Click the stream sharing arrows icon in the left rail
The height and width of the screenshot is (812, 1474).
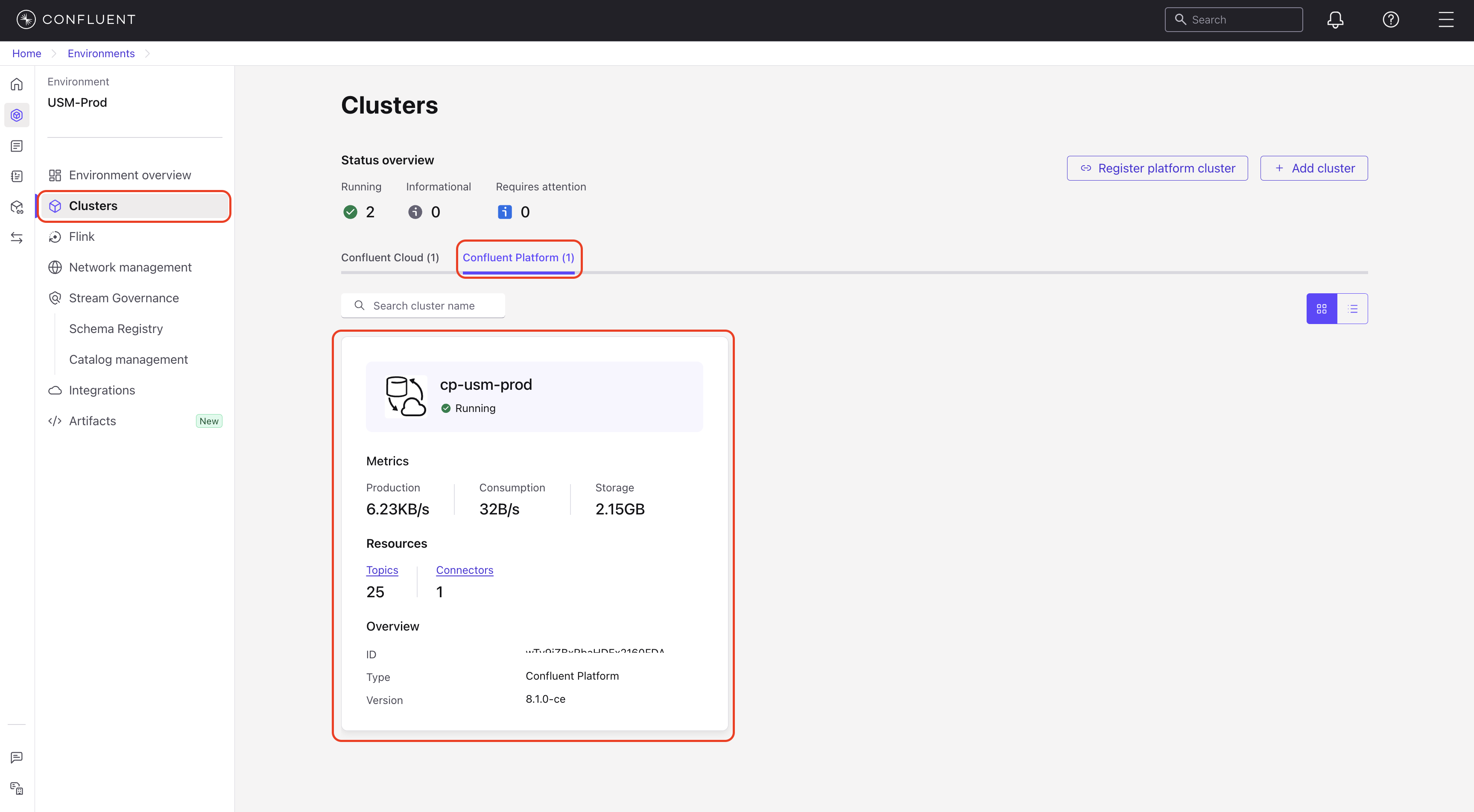17,237
